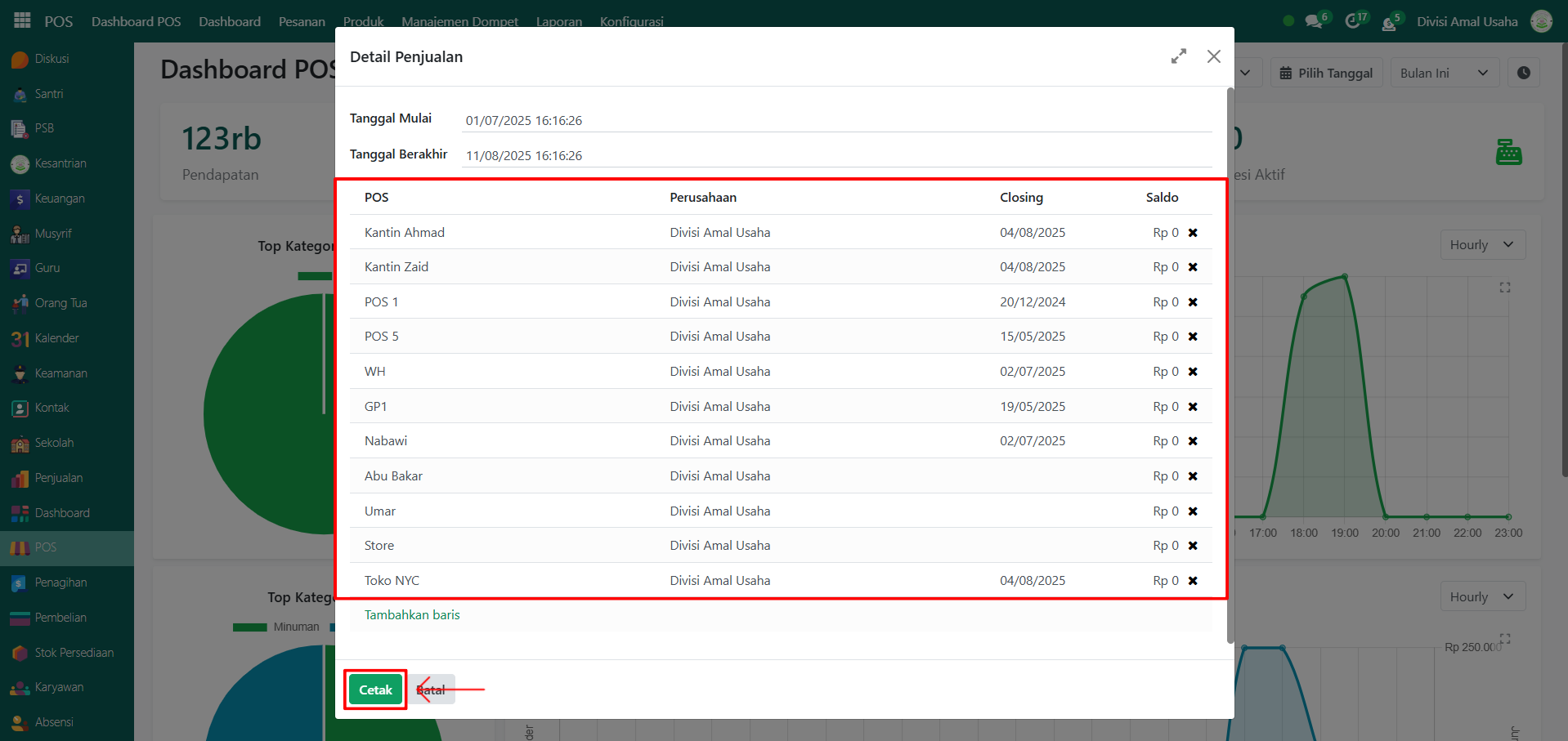Delete the Toko NYC row
Screen dimensions: 1568x741
click(x=1193, y=581)
